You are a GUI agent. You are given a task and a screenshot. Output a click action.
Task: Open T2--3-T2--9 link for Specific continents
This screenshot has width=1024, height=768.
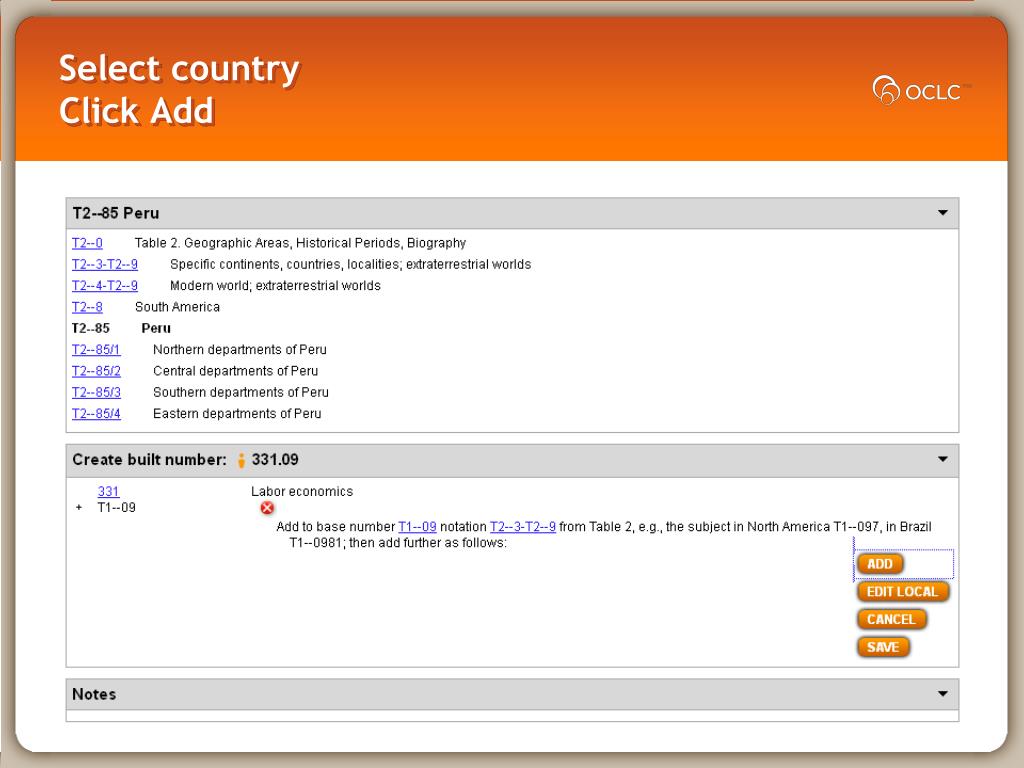point(104,264)
